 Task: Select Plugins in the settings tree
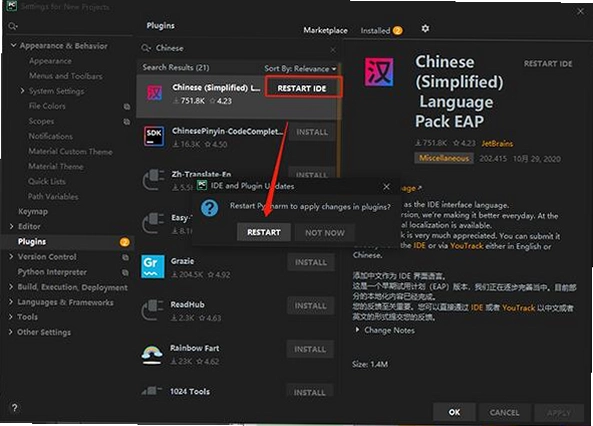[32, 241]
